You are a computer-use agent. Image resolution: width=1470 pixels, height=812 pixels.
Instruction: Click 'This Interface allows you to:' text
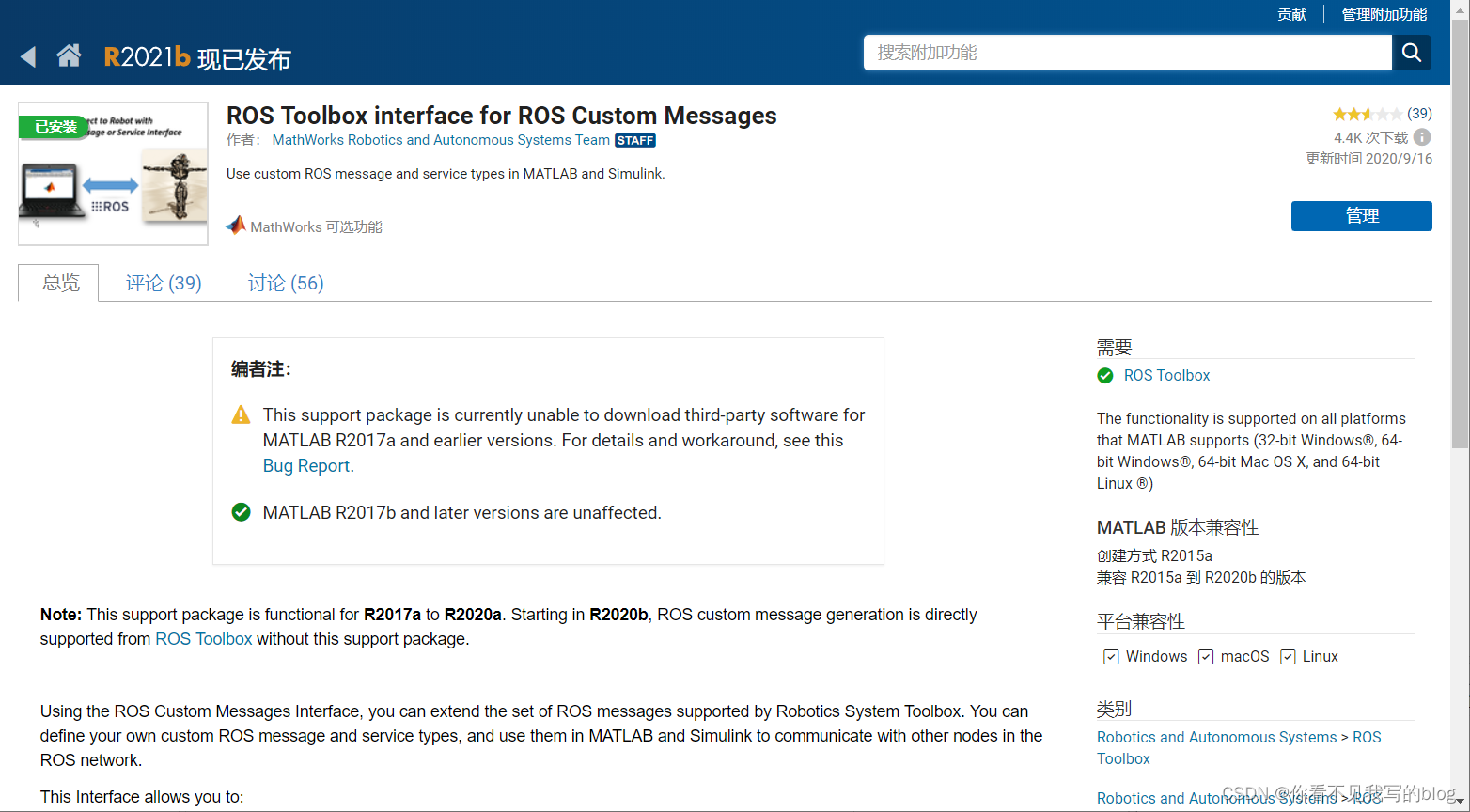[142, 797]
